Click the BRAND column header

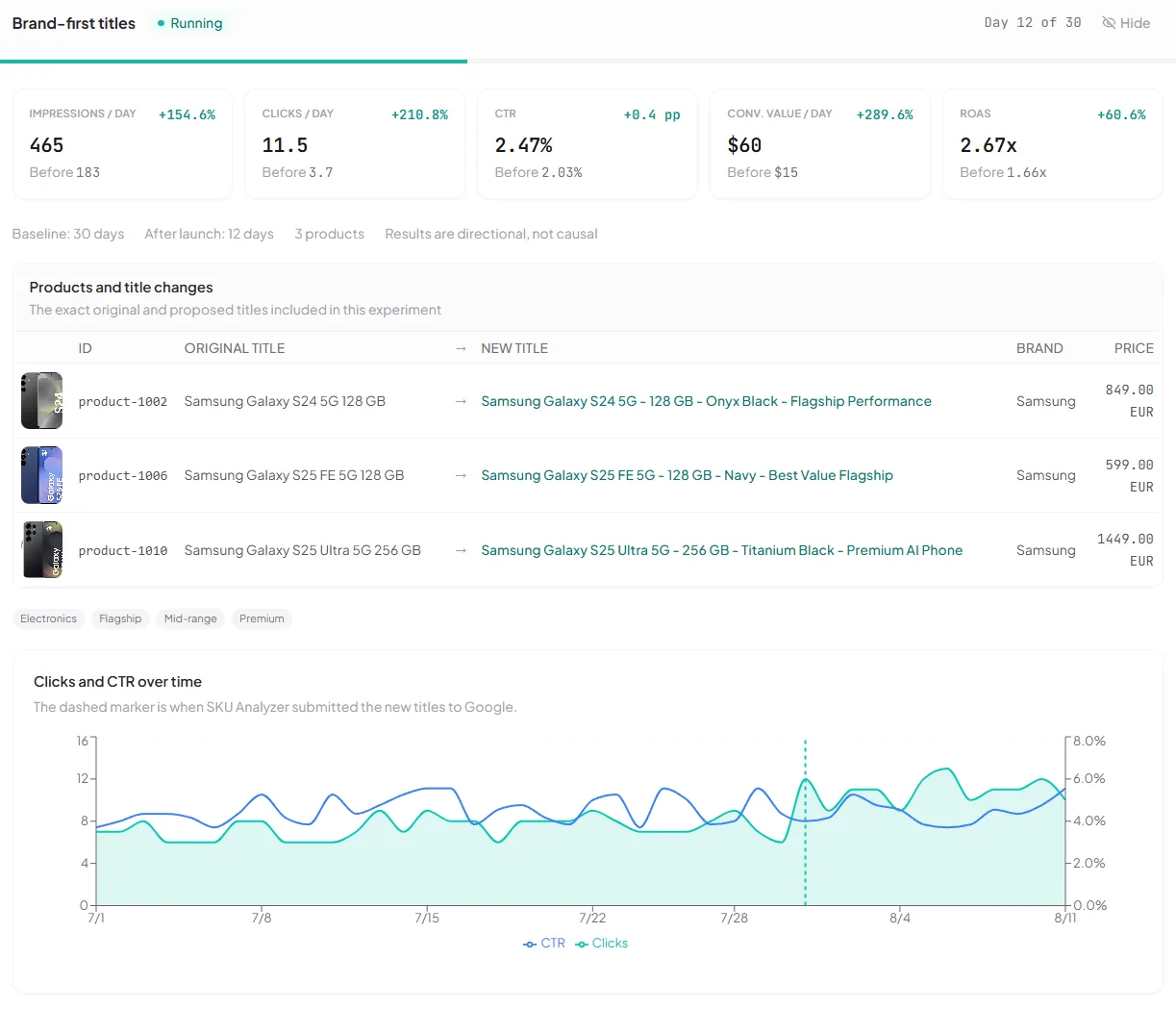(1039, 348)
